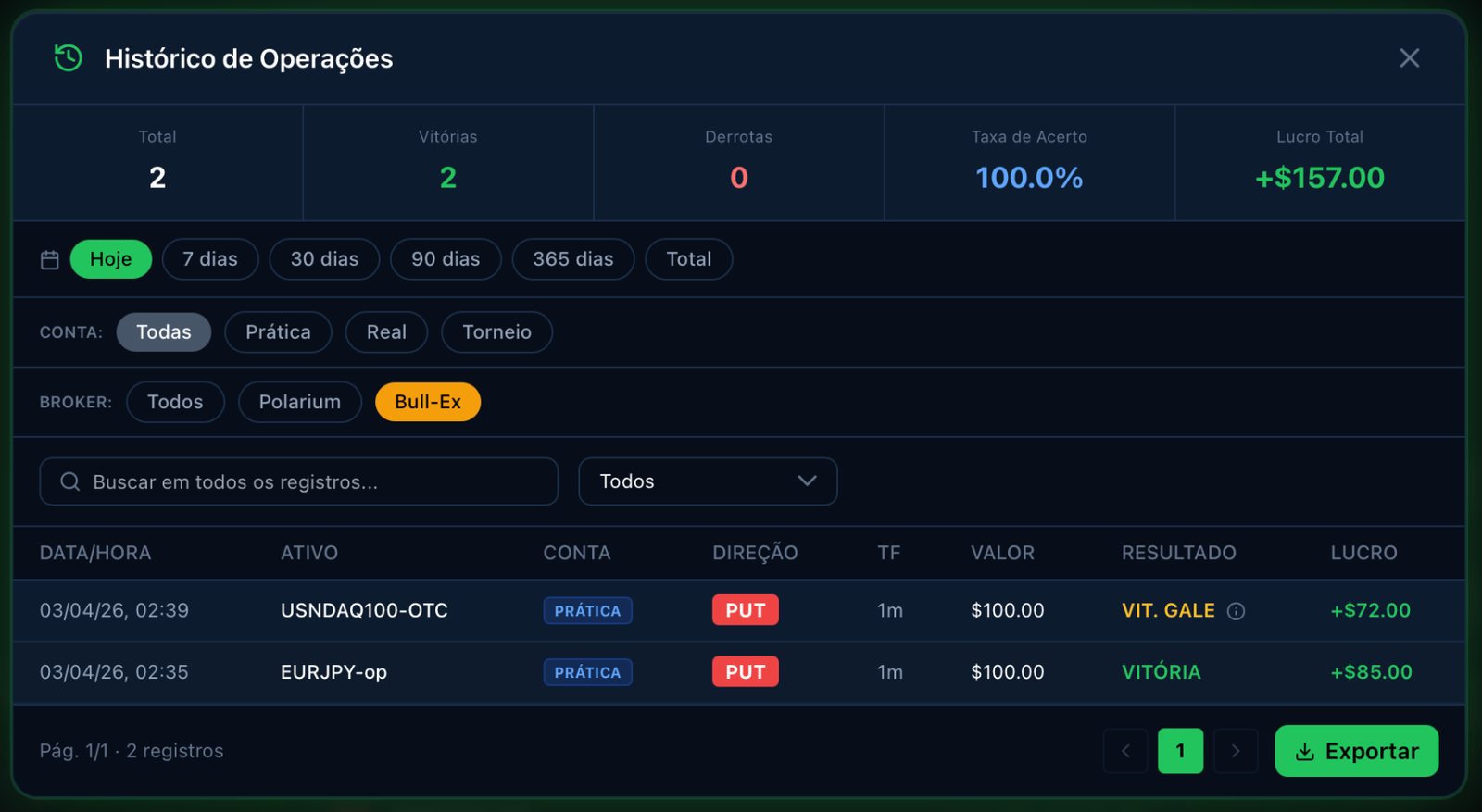Switch to the 365 dias period
The height and width of the screenshot is (812, 1482).
pyautogui.click(x=572, y=259)
